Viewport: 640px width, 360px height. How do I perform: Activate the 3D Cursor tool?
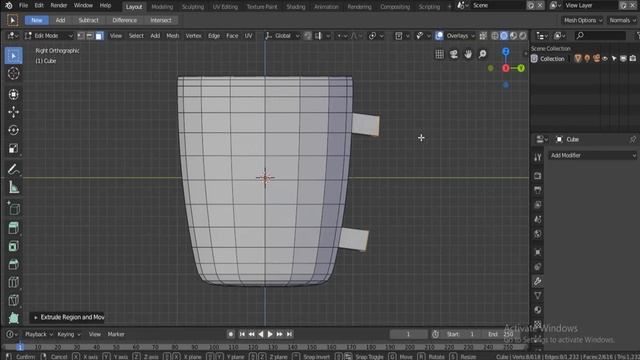click(x=13, y=73)
